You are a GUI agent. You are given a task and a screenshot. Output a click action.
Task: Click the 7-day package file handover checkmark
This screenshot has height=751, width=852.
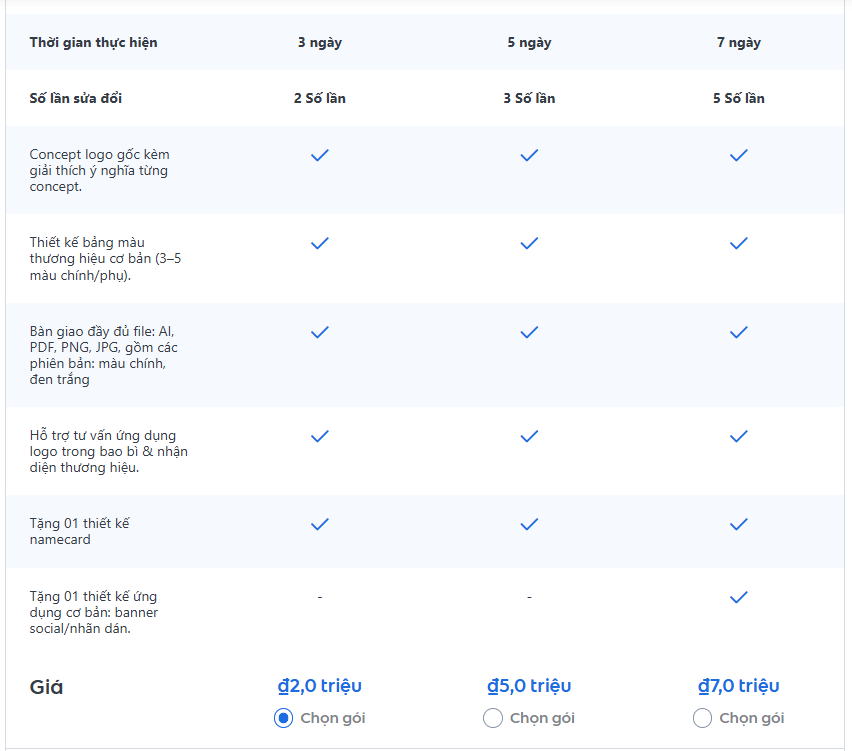(x=739, y=332)
